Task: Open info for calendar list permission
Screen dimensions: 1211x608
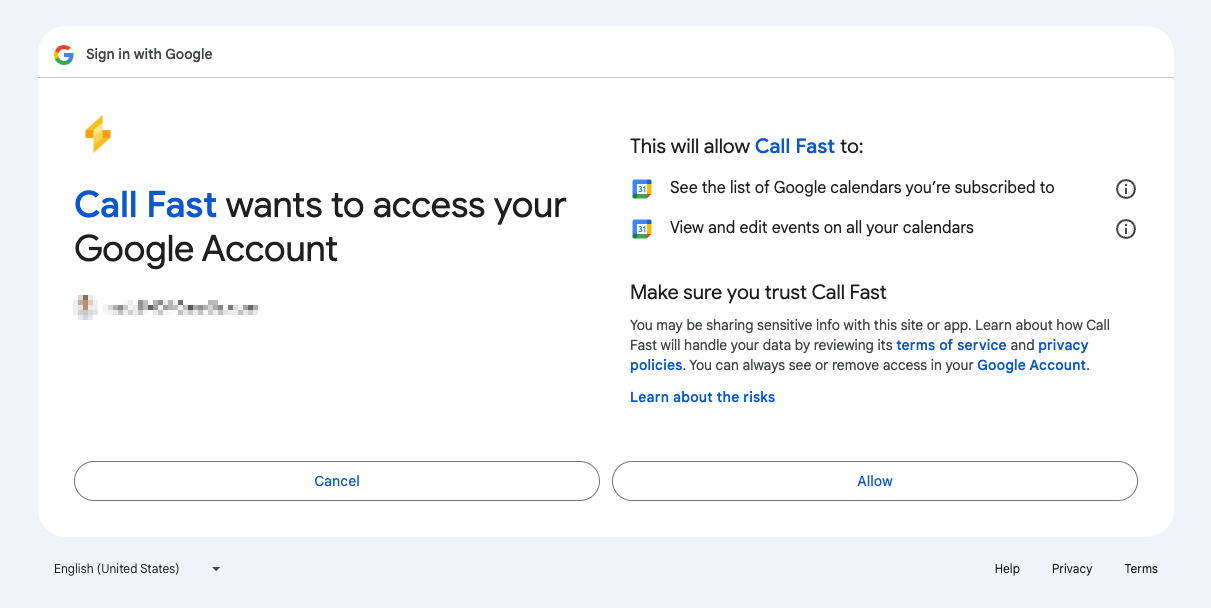Action: coord(1125,189)
